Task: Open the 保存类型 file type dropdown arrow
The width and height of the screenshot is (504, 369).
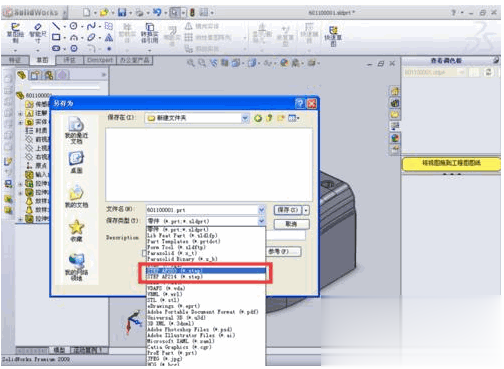Action: pos(261,221)
